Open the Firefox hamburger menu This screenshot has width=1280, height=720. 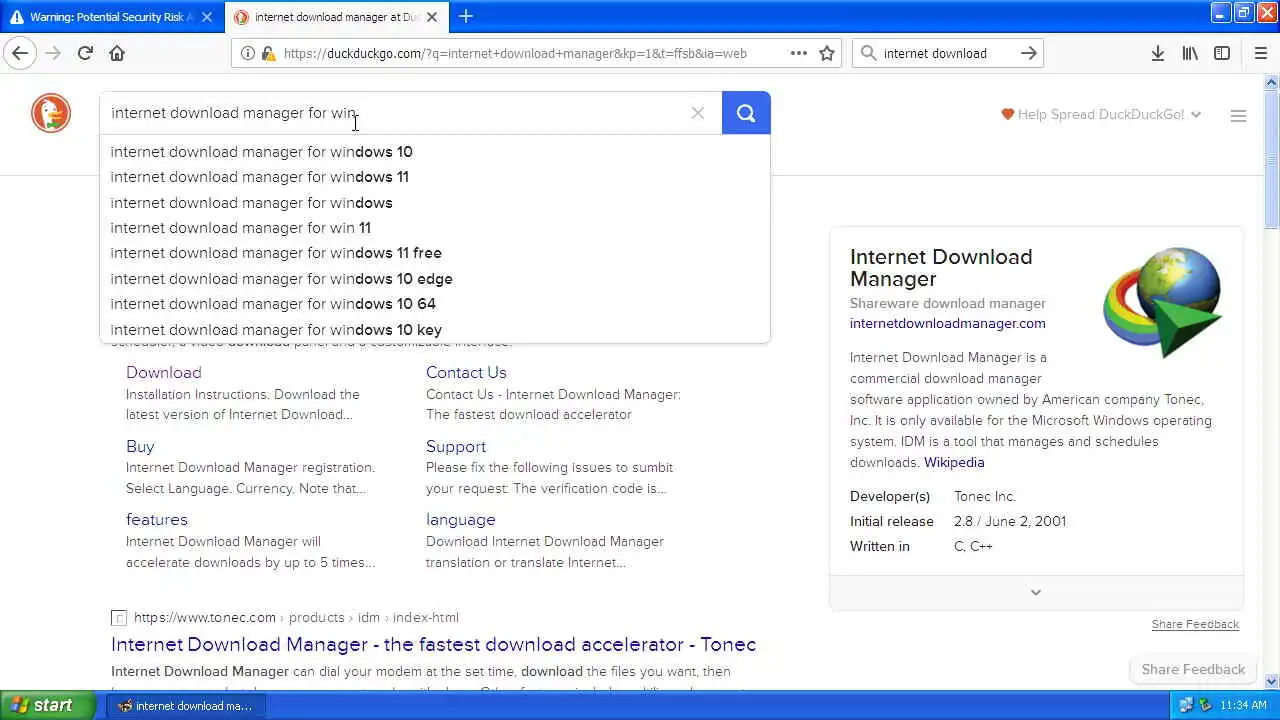(1260, 53)
